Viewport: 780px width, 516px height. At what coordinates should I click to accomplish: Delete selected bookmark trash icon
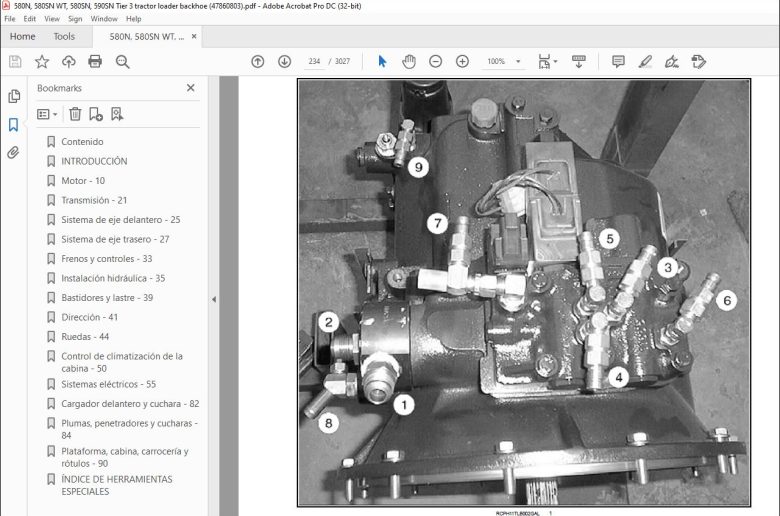(75, 114)
